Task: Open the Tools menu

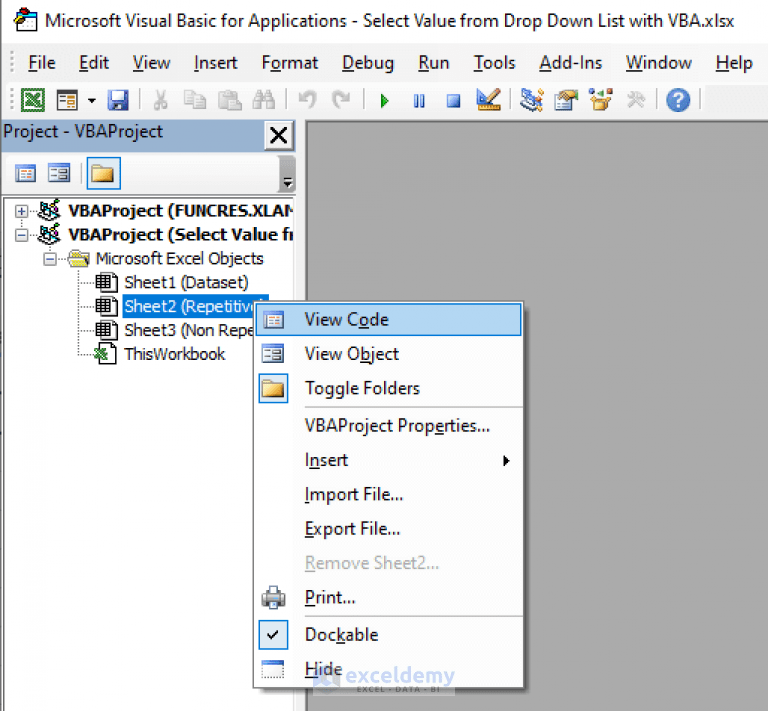Action: [x=494, y=63]
